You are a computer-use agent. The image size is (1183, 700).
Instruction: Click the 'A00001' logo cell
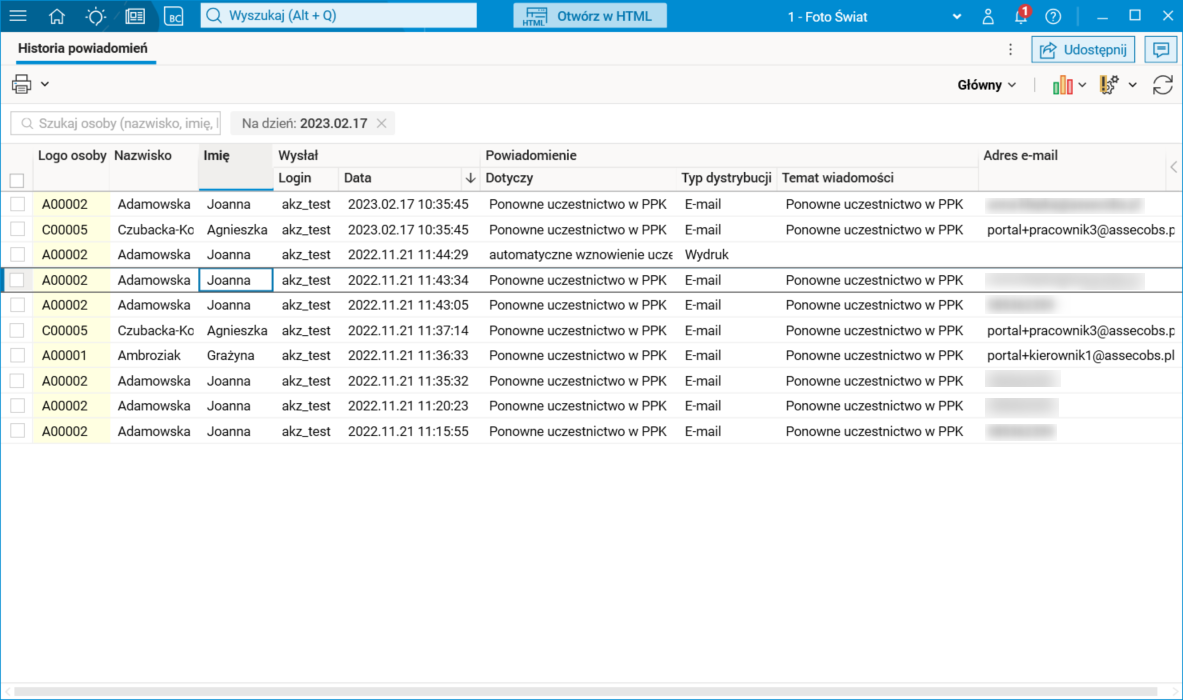(x=72, y=355)
